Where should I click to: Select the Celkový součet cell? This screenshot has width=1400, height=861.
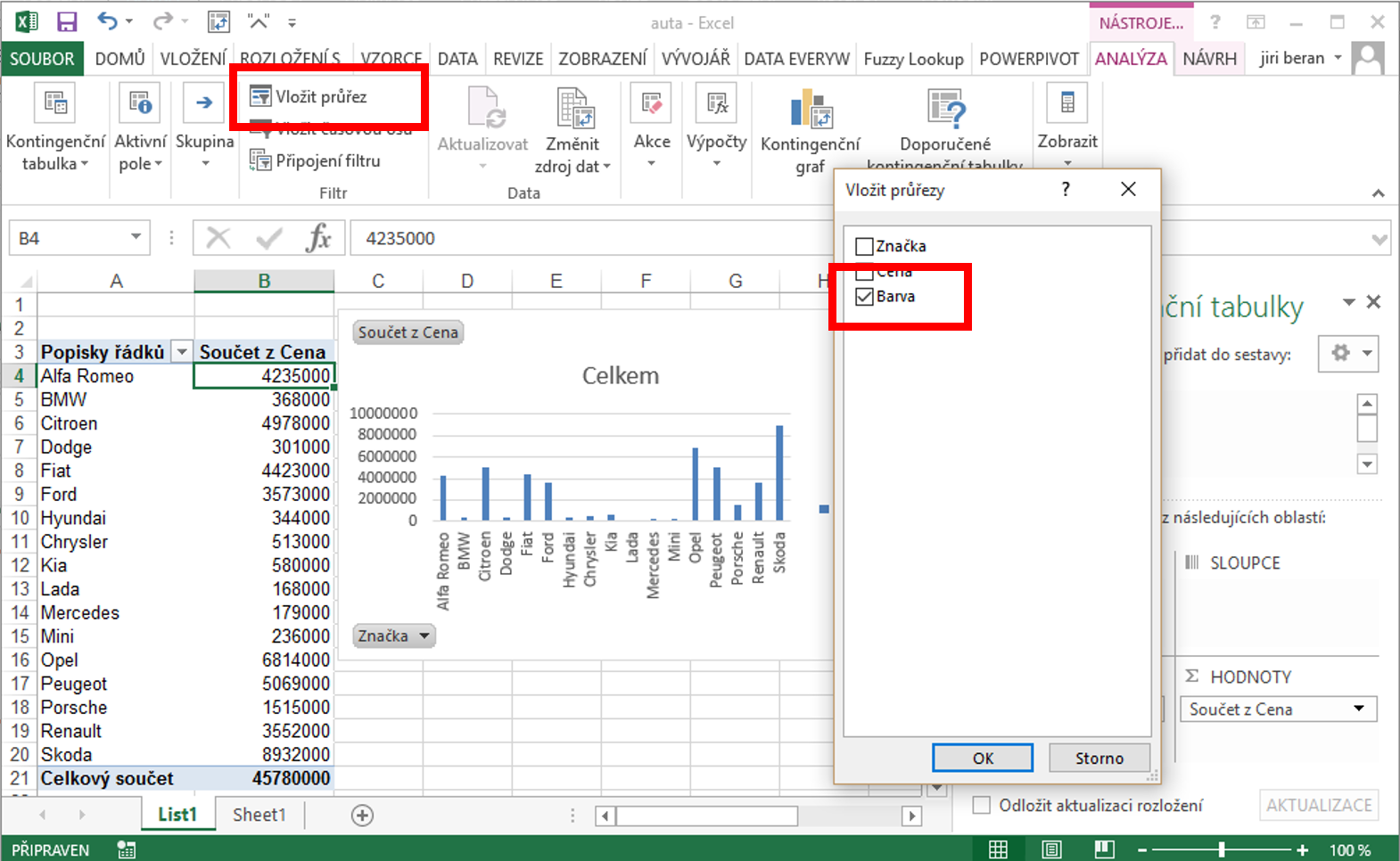(115, 778)
